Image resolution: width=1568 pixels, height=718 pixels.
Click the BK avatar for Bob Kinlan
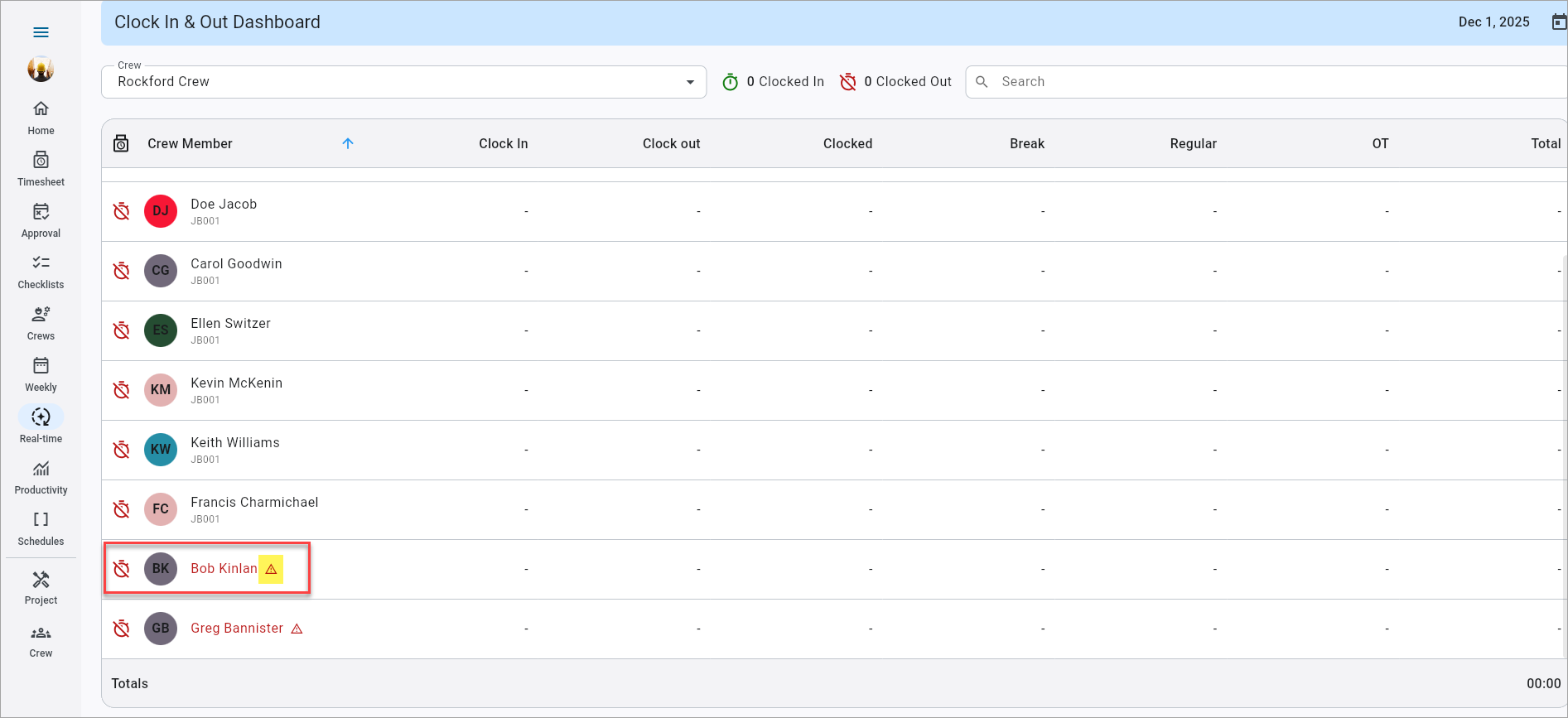click(x=161, y=569)
